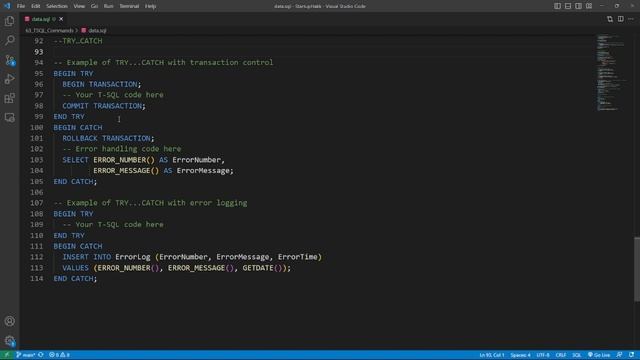
Task: Open the Explorer view in activity bar
Action: [x=9, y=21]
